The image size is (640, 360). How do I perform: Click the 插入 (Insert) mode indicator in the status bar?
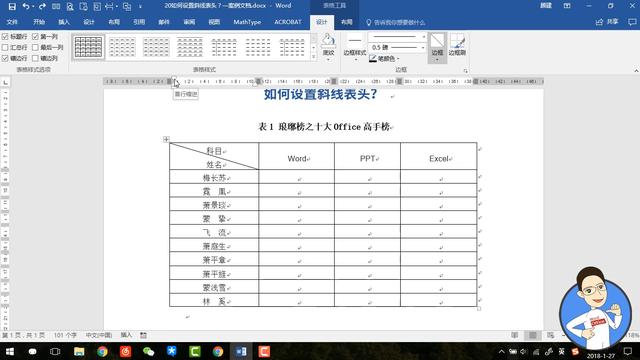click(127, 335)
